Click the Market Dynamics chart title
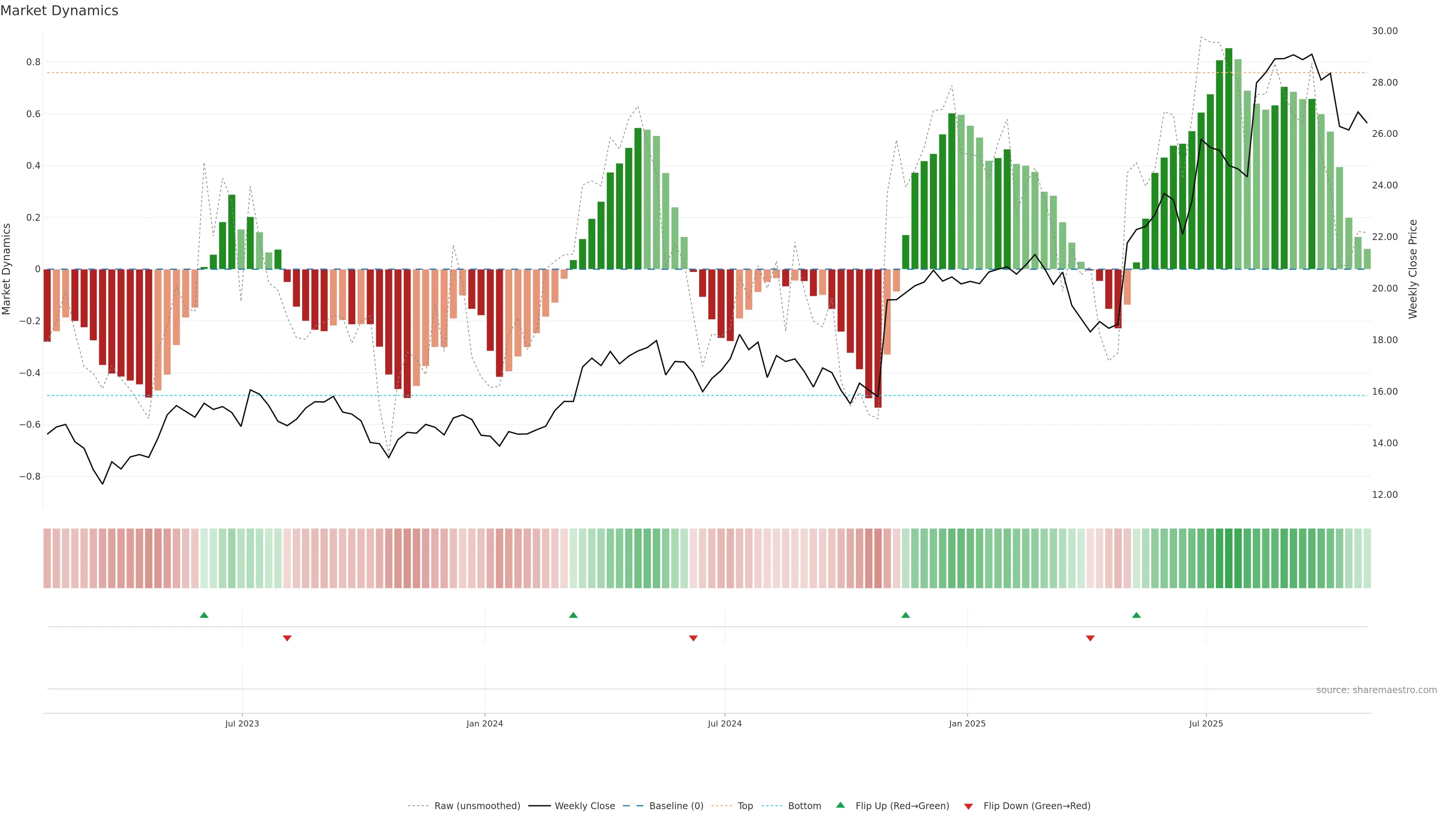1456x819 pixels. tap(60, 11)
